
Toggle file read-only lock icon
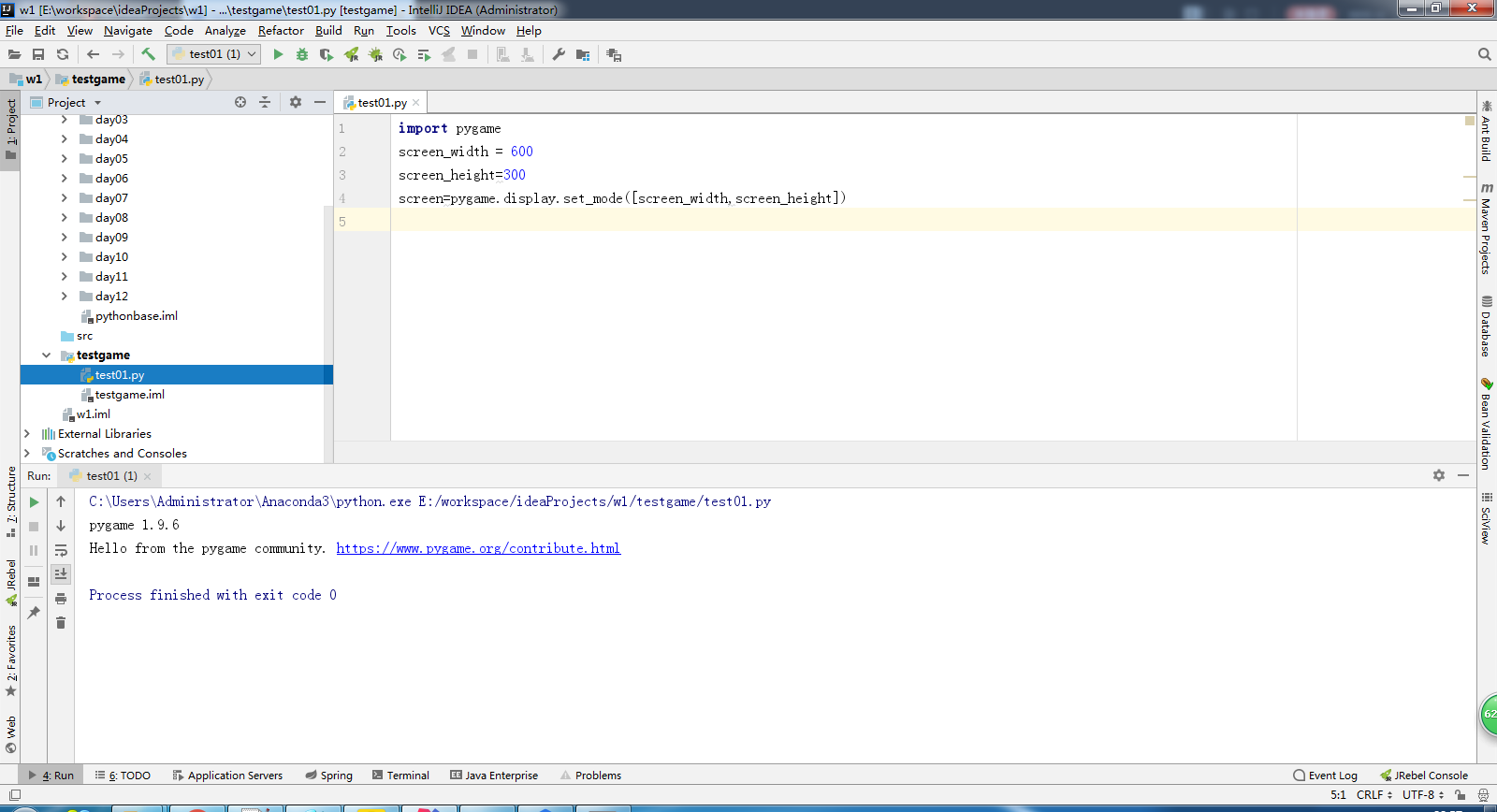click(x=1461, y=795)
